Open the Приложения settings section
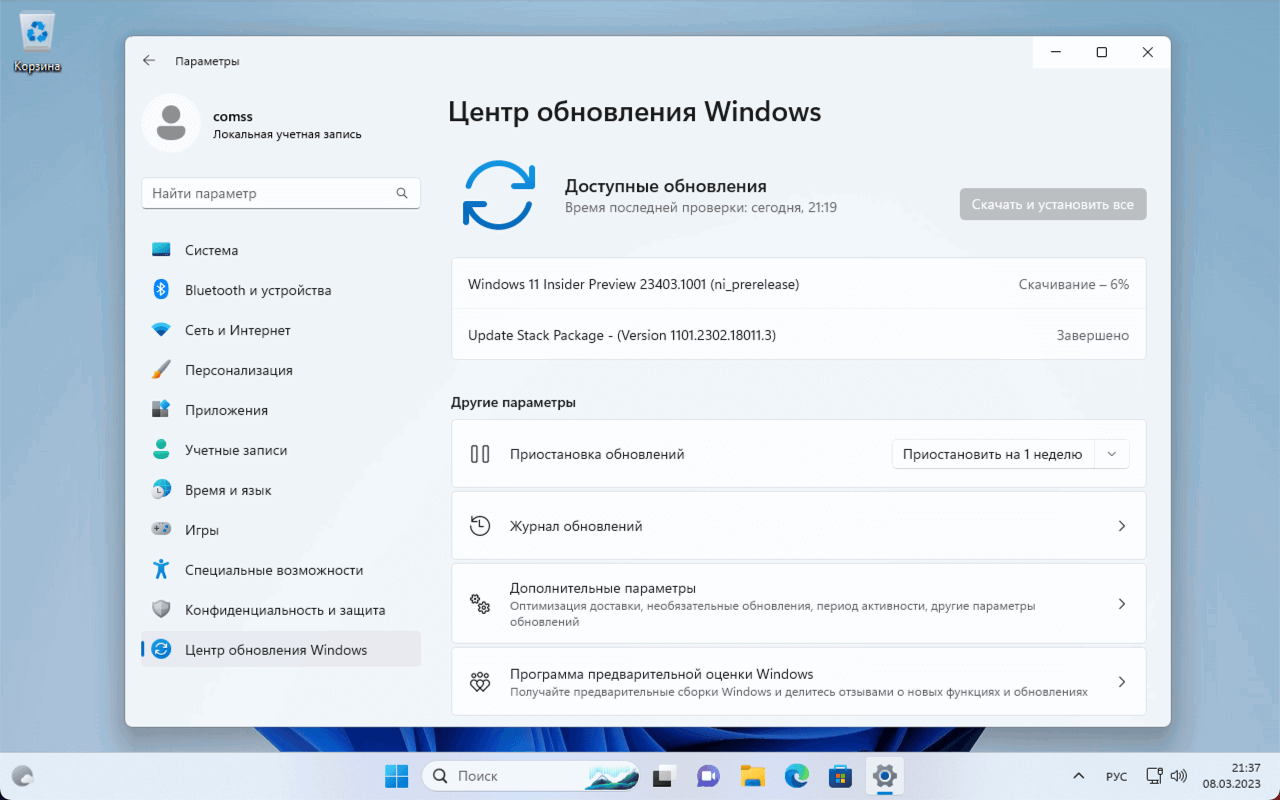This screenshot has width=1280, height=800. (x=226, y=409)
